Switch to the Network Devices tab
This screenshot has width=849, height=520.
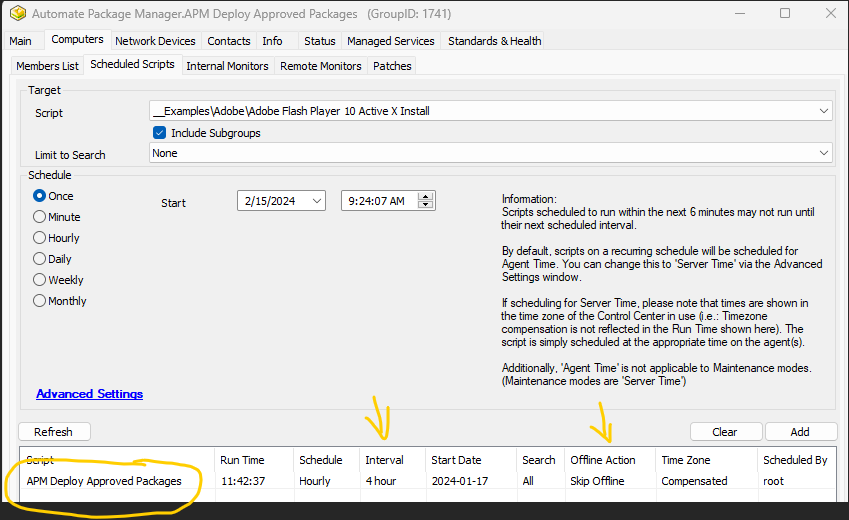pos(155,41)
